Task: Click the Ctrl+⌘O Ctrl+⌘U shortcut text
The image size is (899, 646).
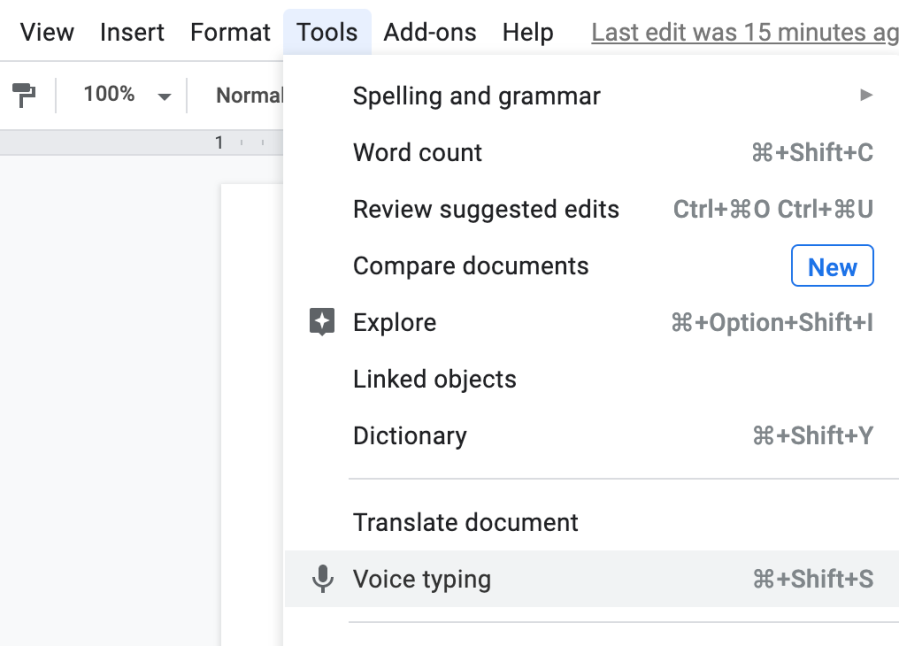Action: (773, 209)
